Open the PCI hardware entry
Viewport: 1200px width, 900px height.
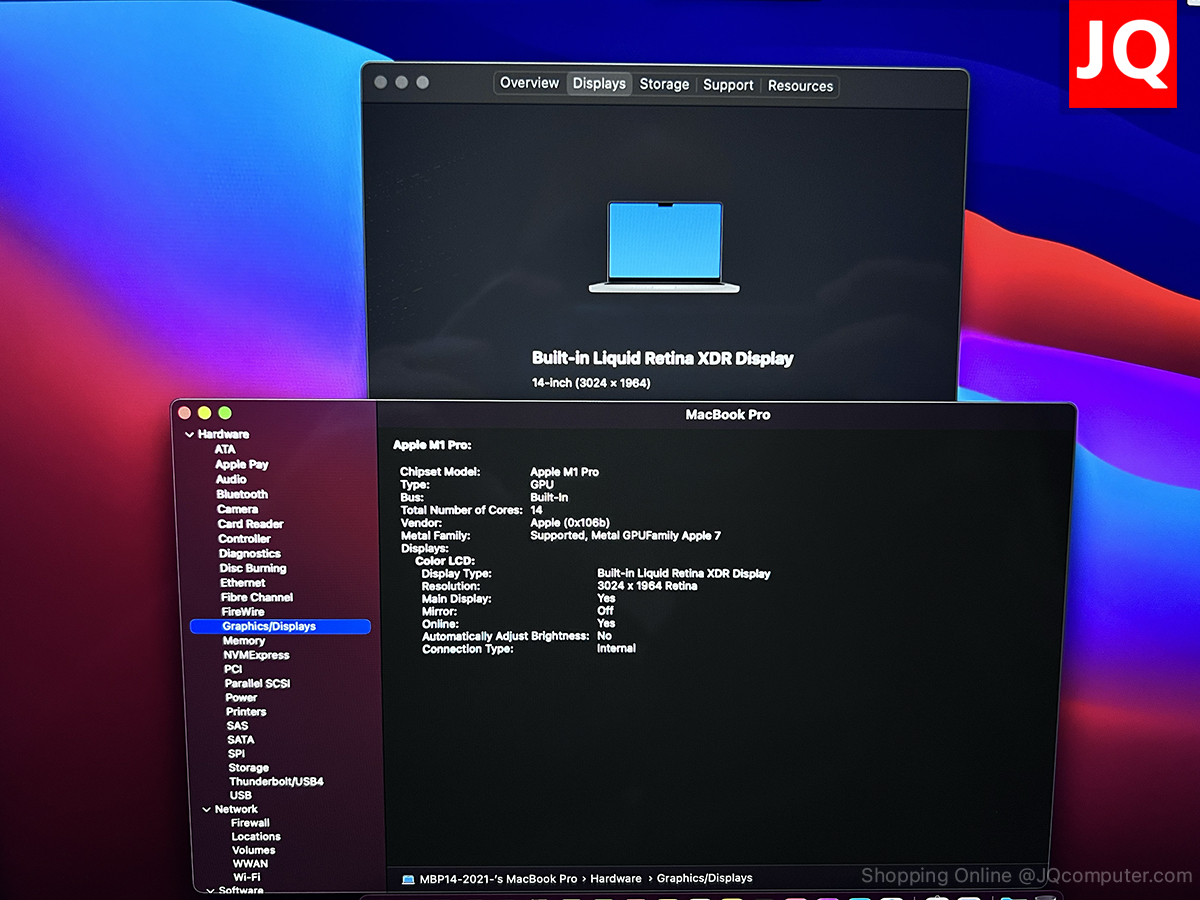pyautogui.click(x=233, y=669)
